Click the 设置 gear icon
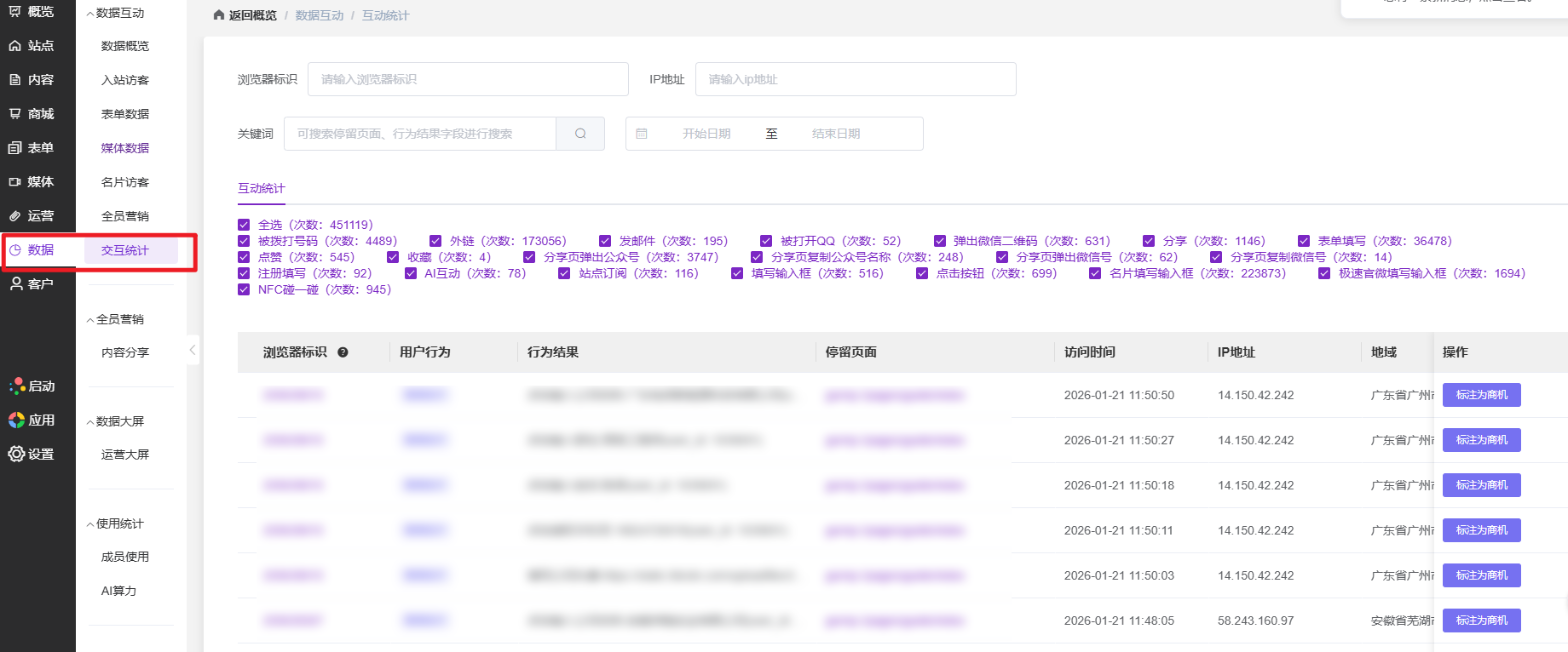Image resolution: width=1568 pixels, height=652 pixels. click(x=16, y=454)
